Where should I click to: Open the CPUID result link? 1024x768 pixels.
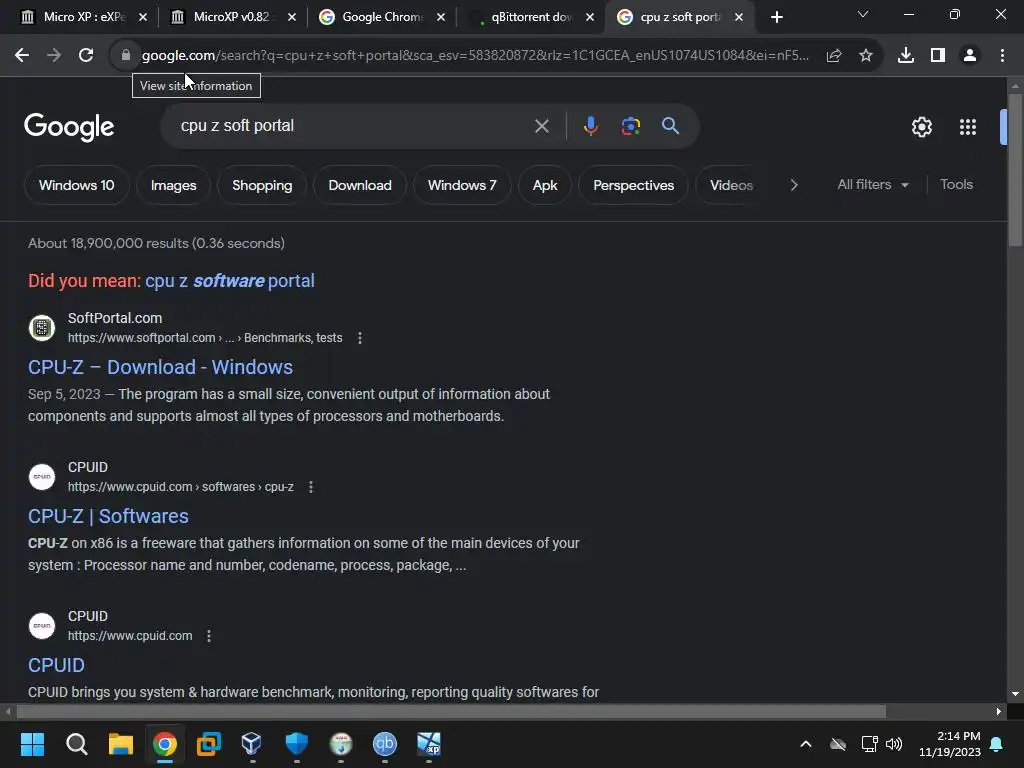pyautogui.click(x=56, y=665)
